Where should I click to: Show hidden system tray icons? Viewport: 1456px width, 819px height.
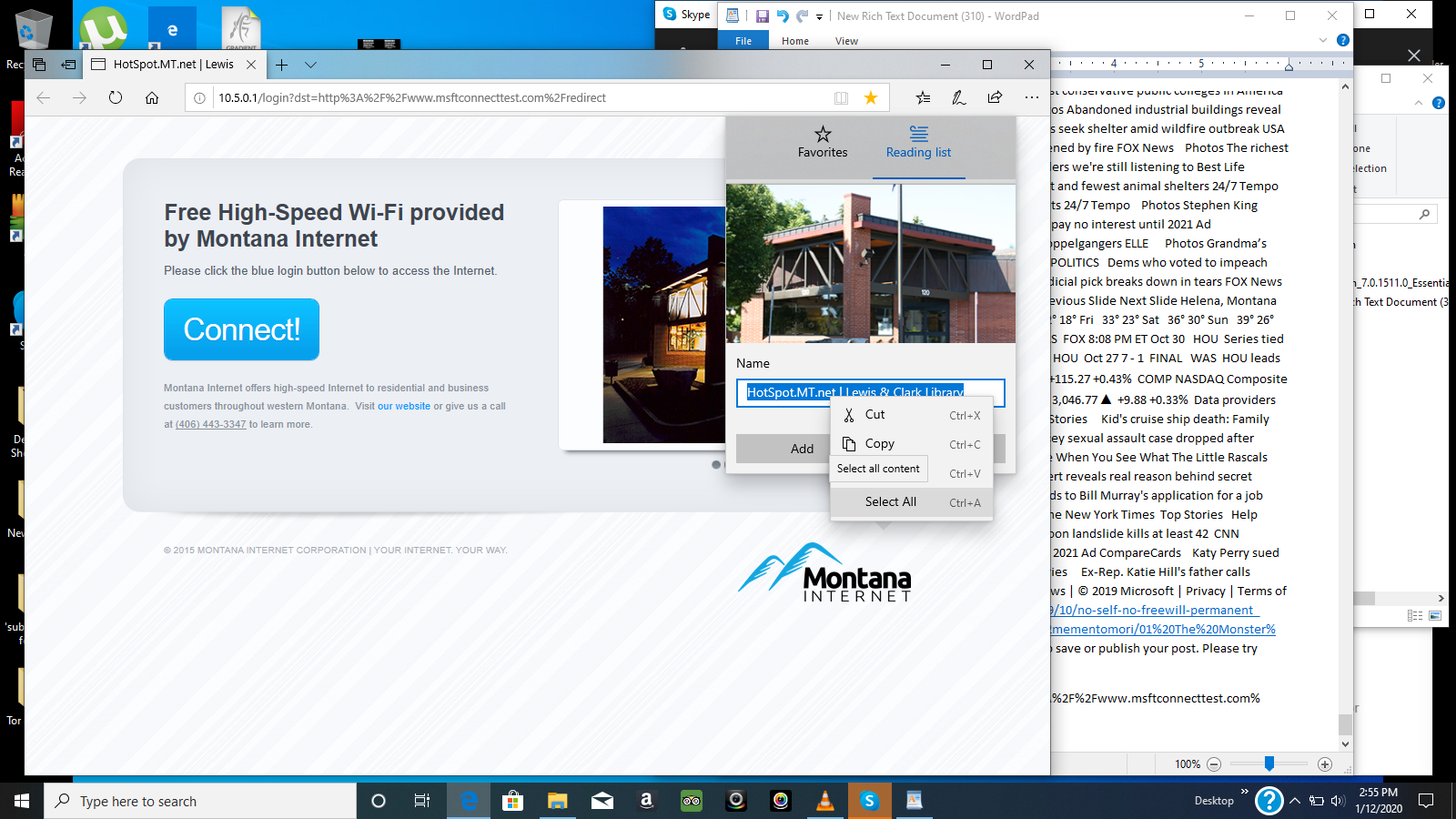click(x=1295, y=801)
